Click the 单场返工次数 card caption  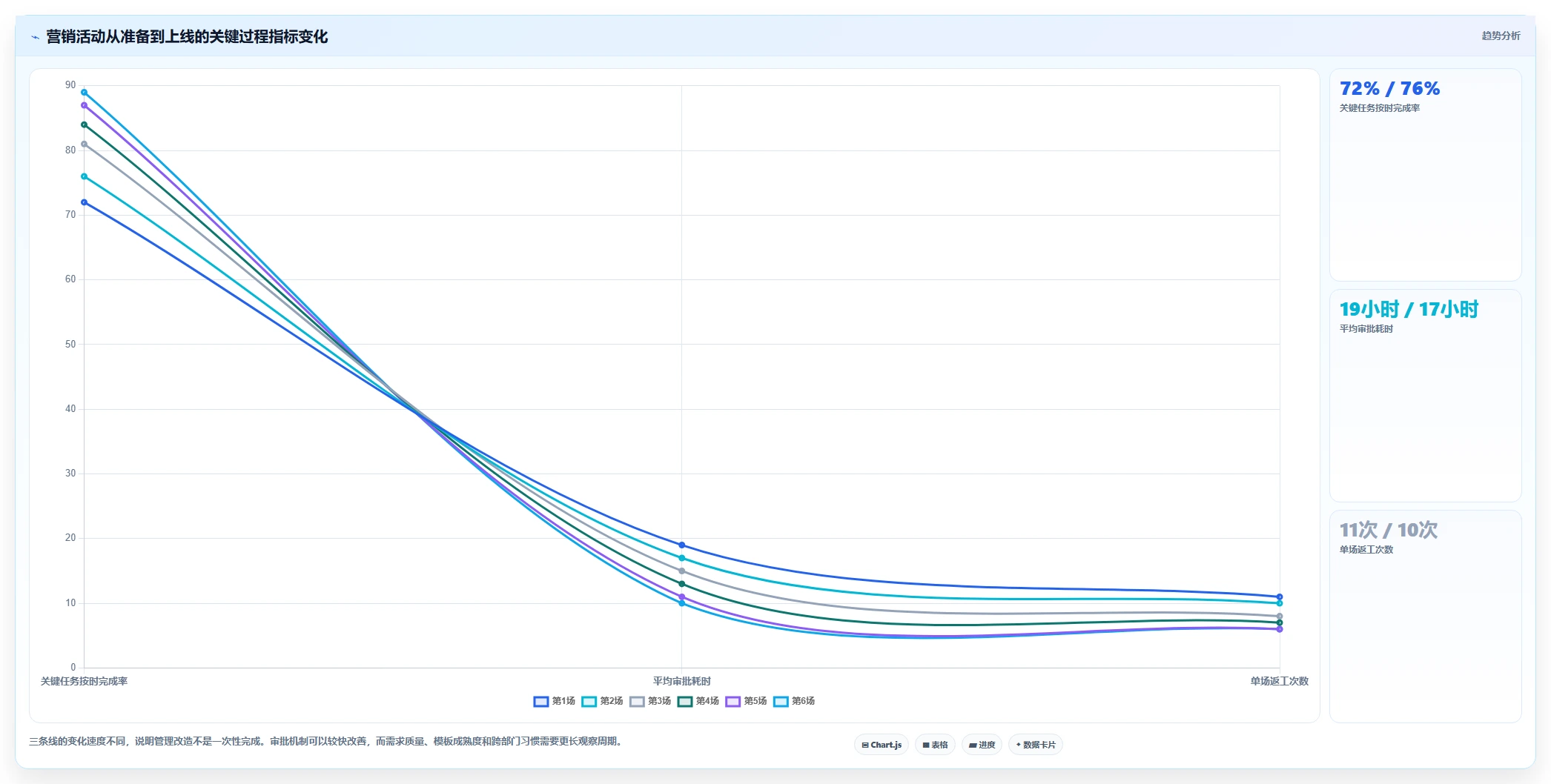click(1366, 550)
